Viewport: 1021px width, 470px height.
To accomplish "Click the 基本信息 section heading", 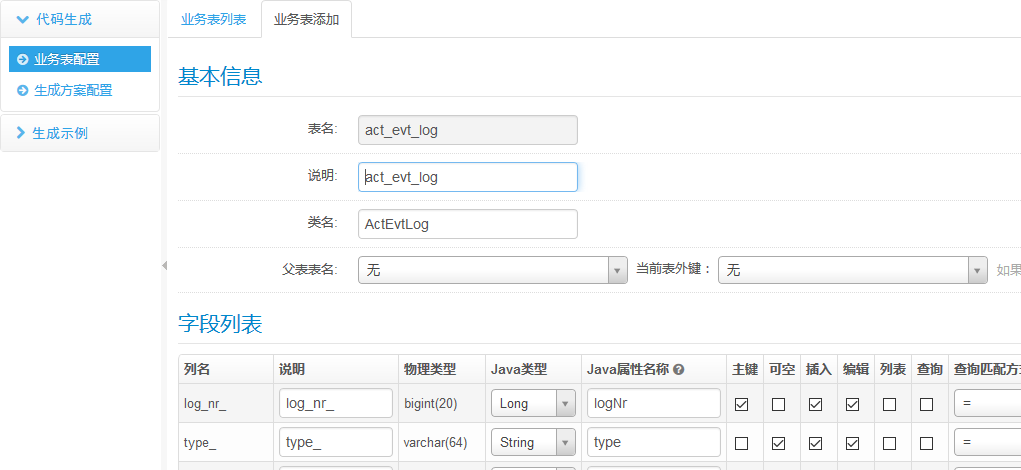I will (220, 77).
